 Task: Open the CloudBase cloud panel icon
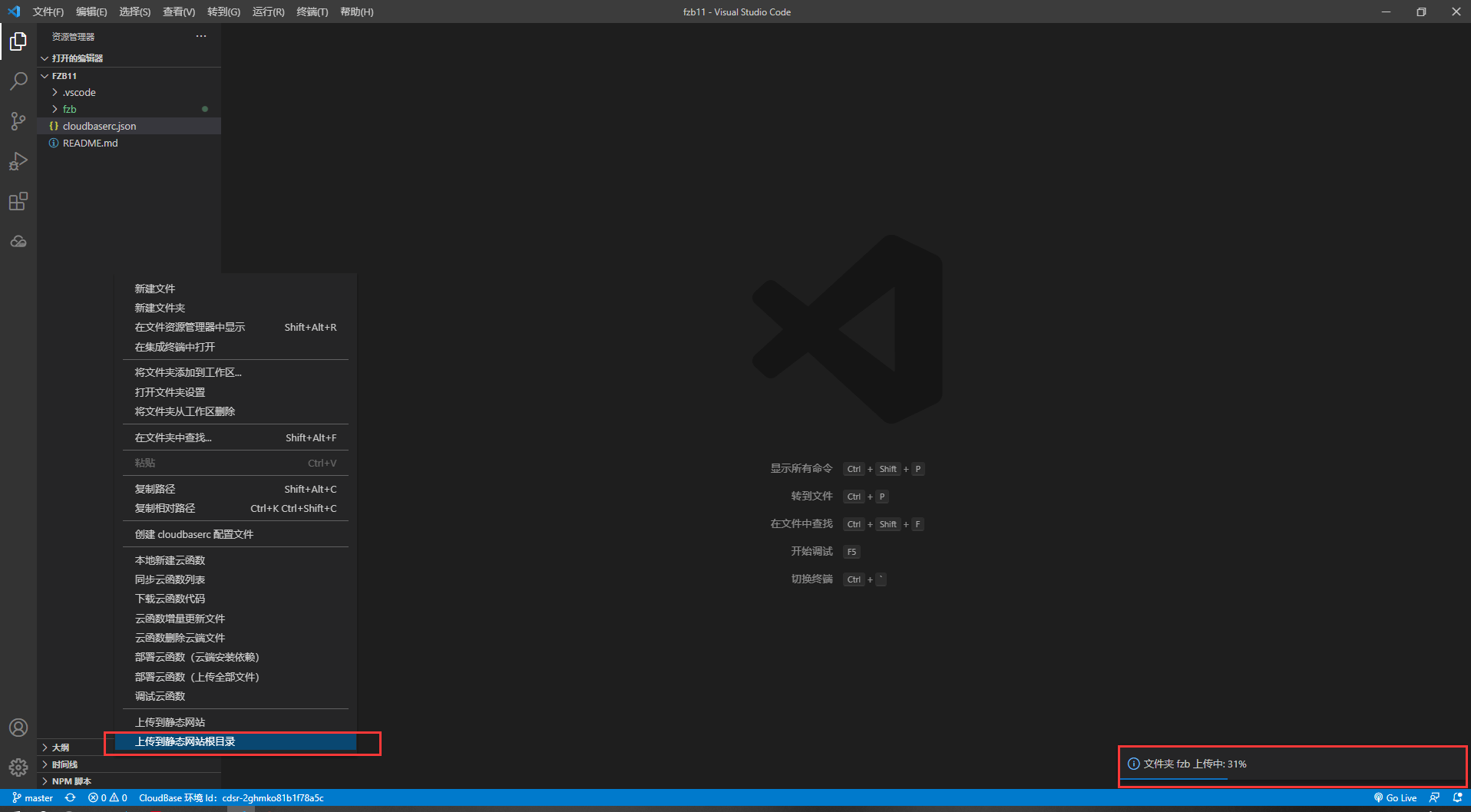coord(18,242)
